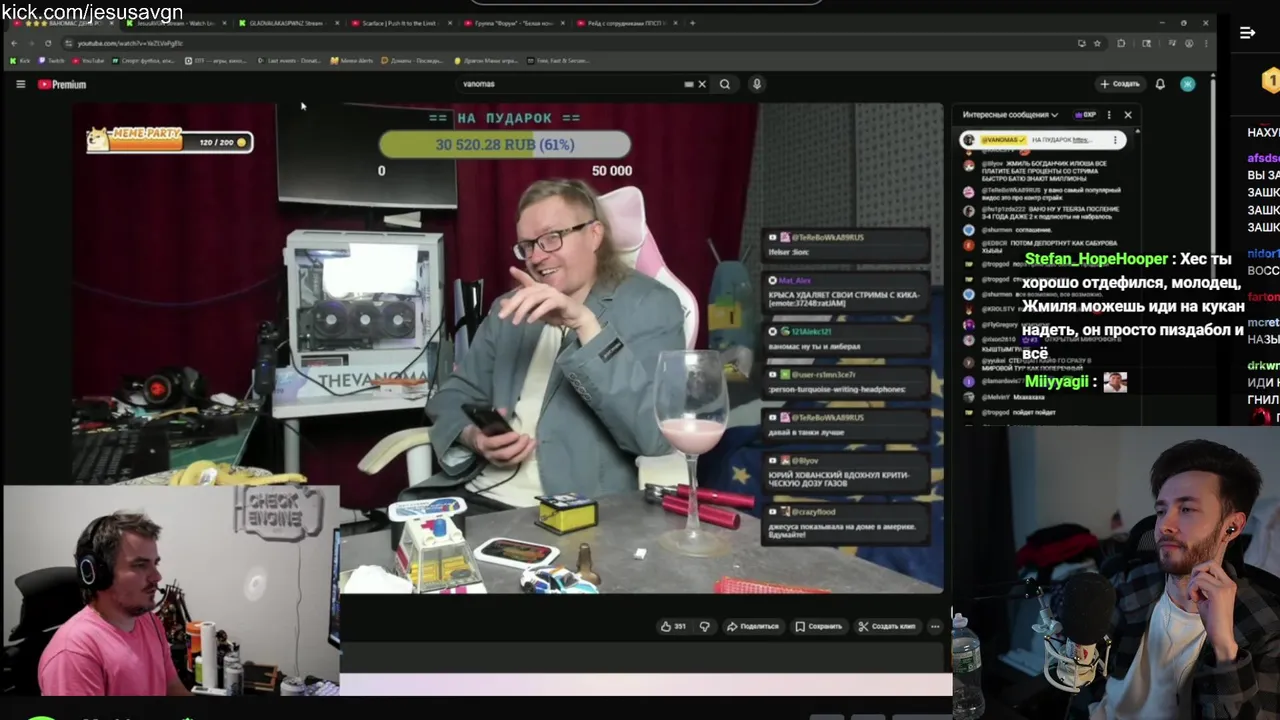This screenshot has width=1280, height=720.
Task: Reload the current browser page
Action: (48, 43)
